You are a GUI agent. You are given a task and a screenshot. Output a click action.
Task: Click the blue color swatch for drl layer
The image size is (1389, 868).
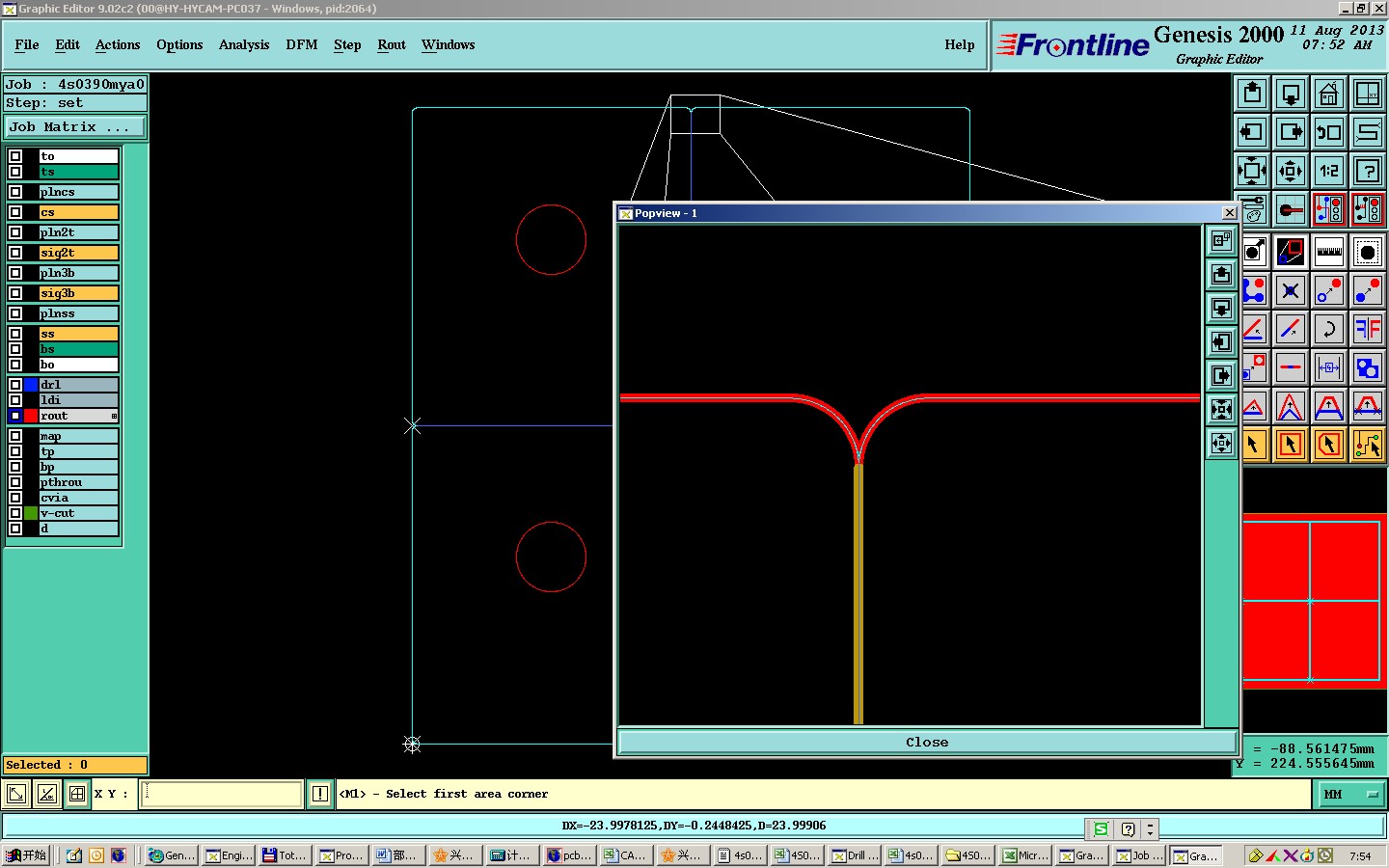point(31,385)
